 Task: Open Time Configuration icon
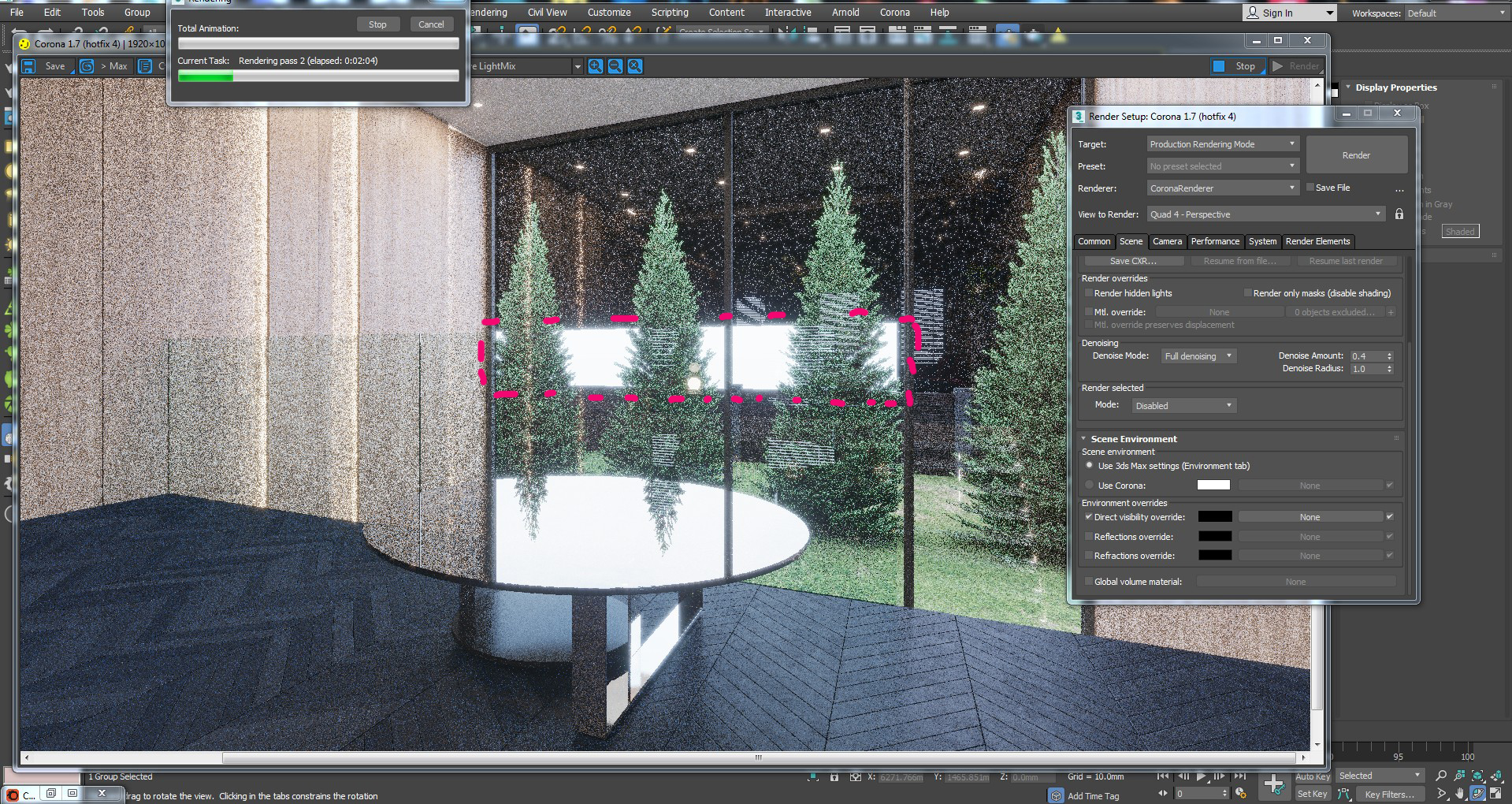1241,793
